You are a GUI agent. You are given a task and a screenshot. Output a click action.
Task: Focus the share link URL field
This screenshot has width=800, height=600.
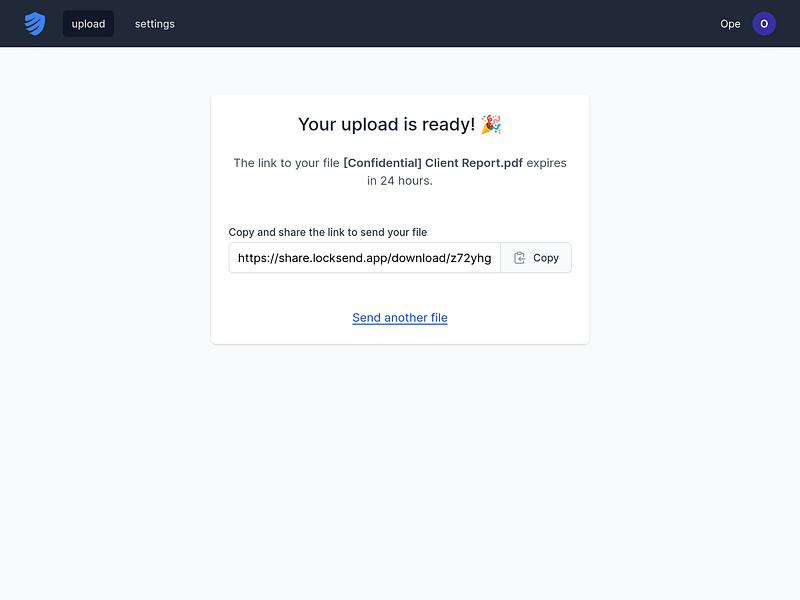tap(364, 258)
